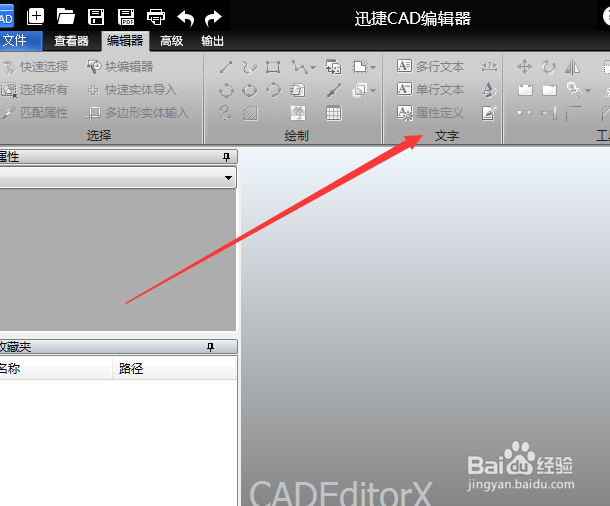This screenshot has height=506, width=610.
Task: Select the Move tool icon
Action: [524, 67]
